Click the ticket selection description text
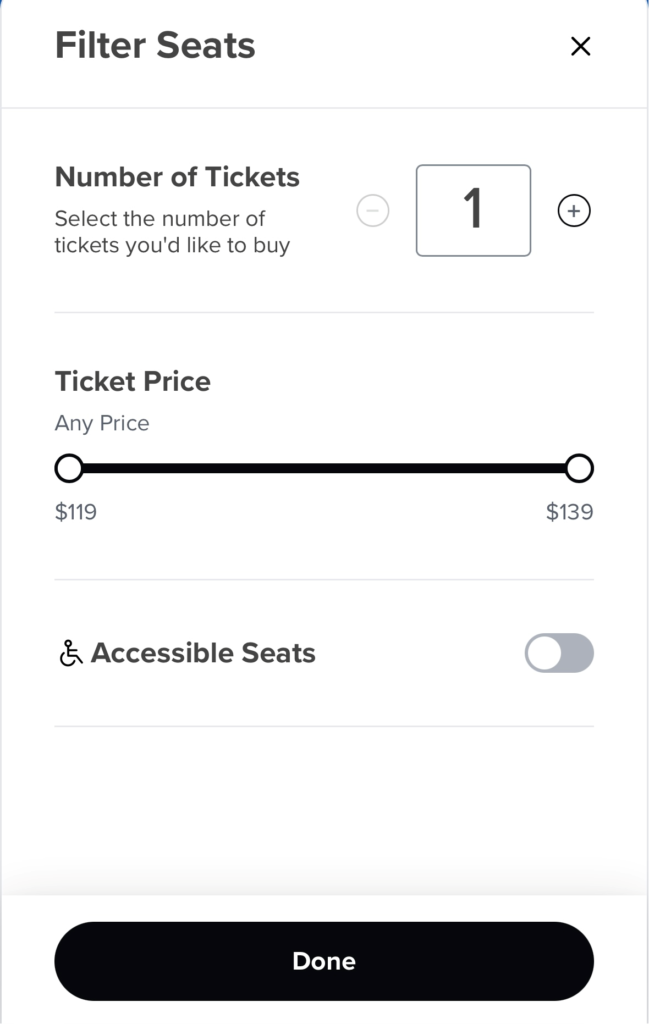Viewport: 649px width, 1024px height. click(x=172, y=232)
